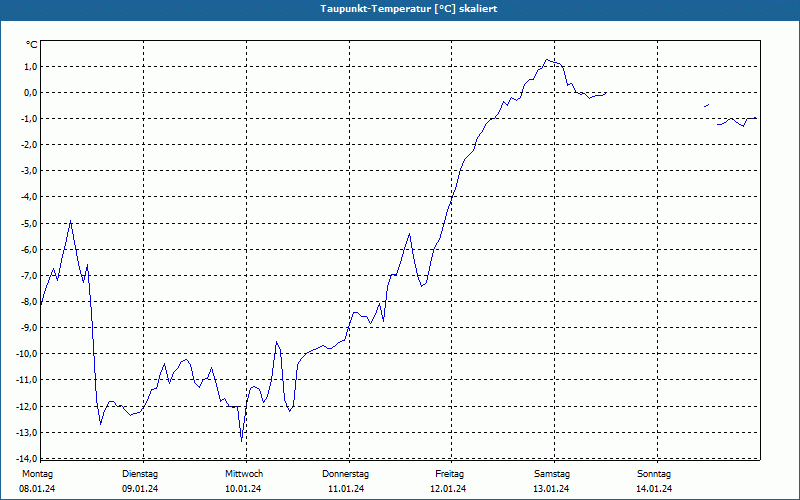This screenshot has height=500, width=800.
Task: Click the Sonntag day label
Action: 654,474
